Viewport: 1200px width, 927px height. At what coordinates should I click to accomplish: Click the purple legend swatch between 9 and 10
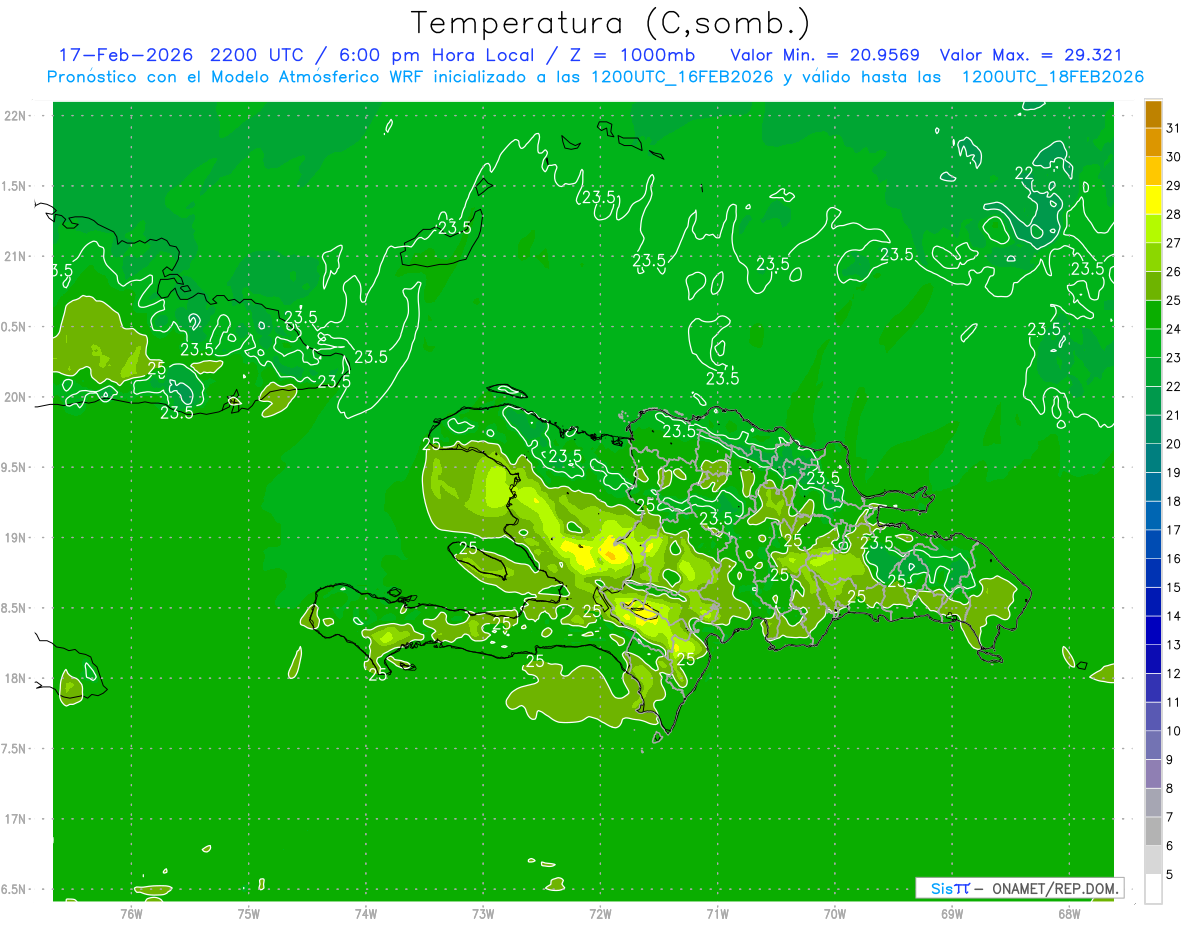(1153, 745)
